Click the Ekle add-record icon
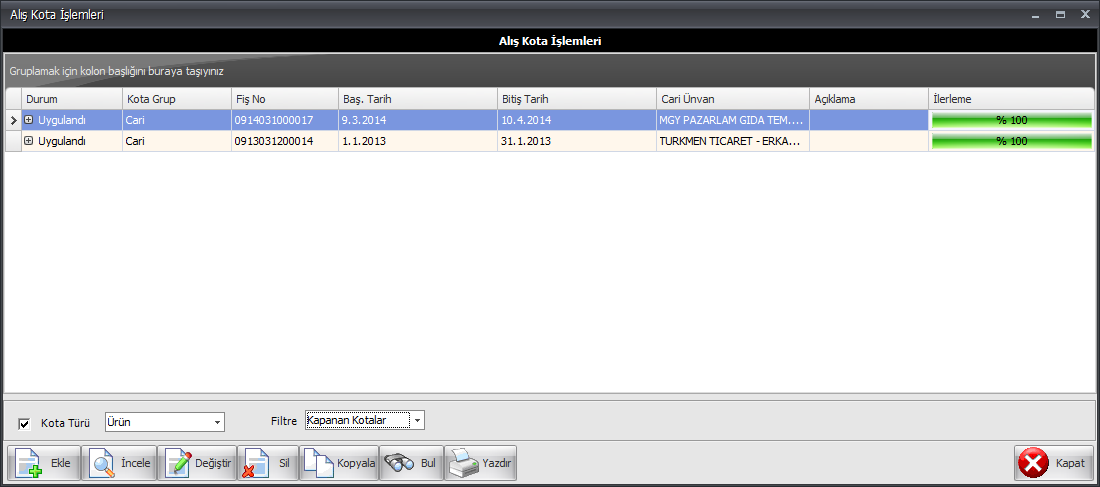Image resolution: width=1100 pixels, height=487 pixels. click(x=28, y=464)
